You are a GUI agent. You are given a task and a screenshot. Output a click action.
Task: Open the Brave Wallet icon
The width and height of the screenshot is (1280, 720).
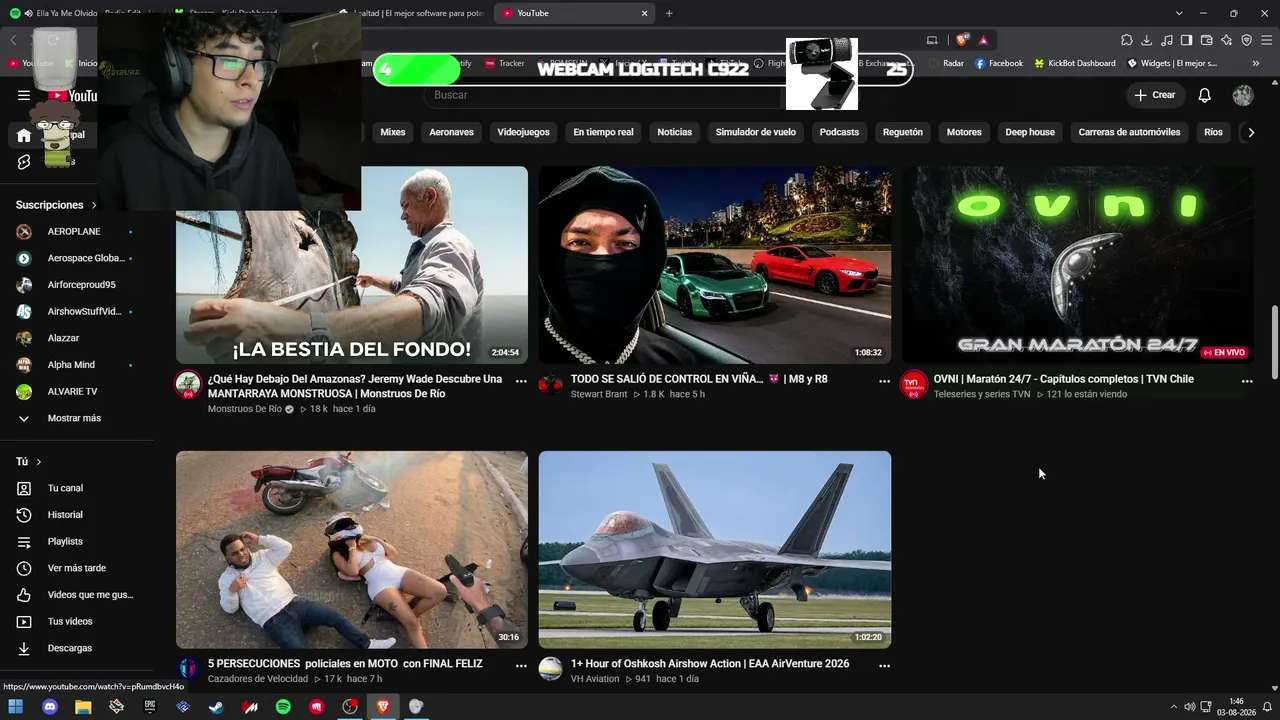tap(1207, 40)
